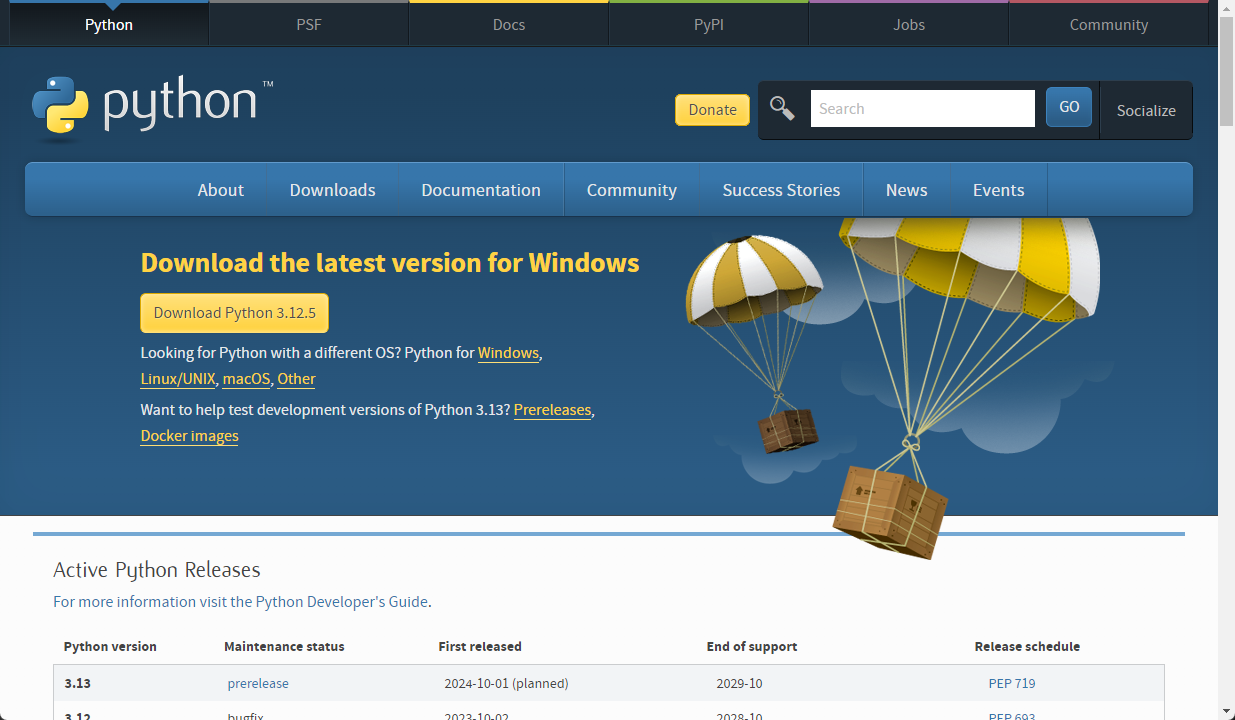Screen dimensions: 1235x720
Task: Click the scrollbar up arrow
Action: point(1226,8)
